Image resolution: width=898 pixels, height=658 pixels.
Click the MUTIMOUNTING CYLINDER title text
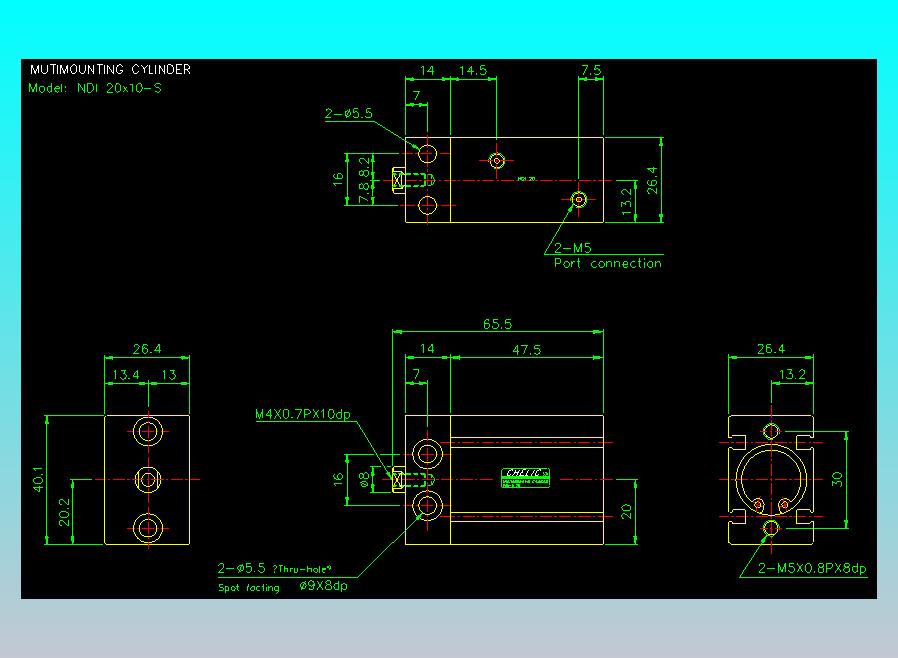tap(110, 70)
